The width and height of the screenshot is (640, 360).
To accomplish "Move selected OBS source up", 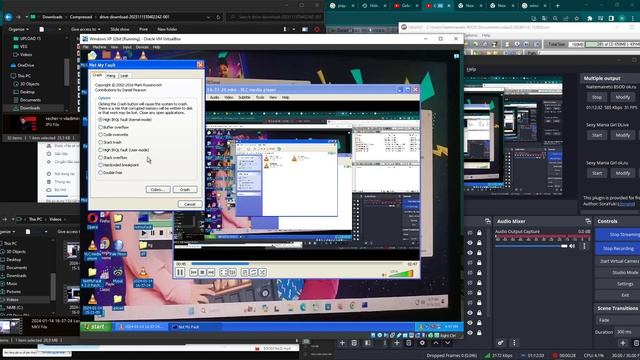I will coord(436,343).
